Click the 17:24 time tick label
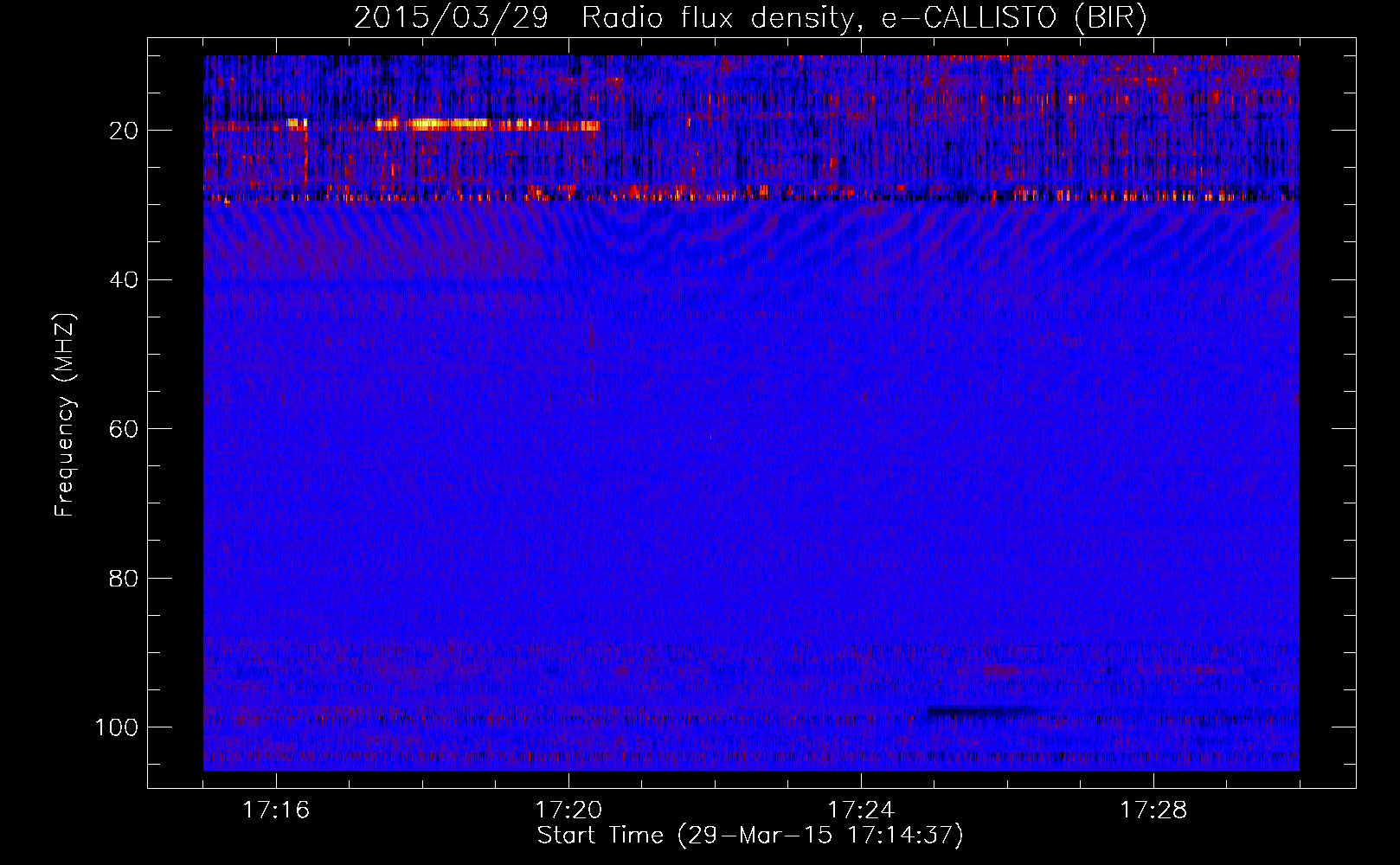The height and width of the screenshot is (865, 1400). tap(861, 811)
